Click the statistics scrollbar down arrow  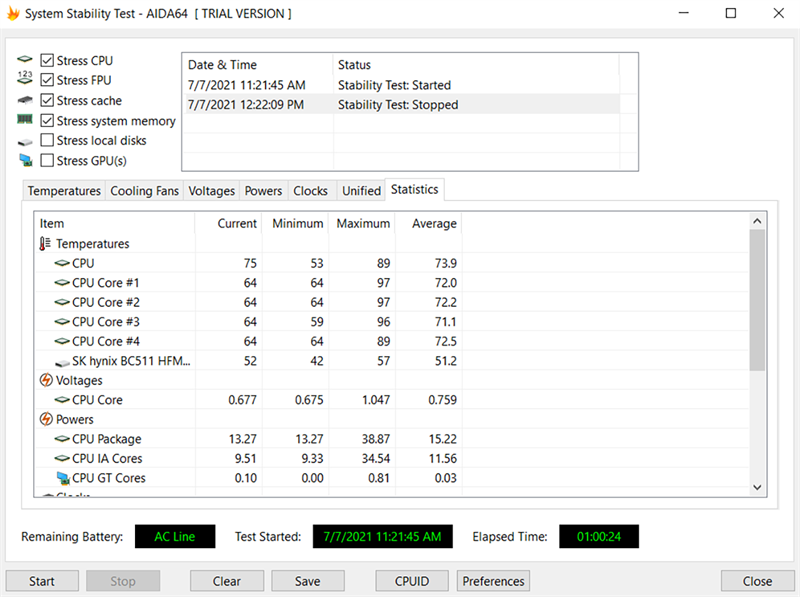coord(757,487)
